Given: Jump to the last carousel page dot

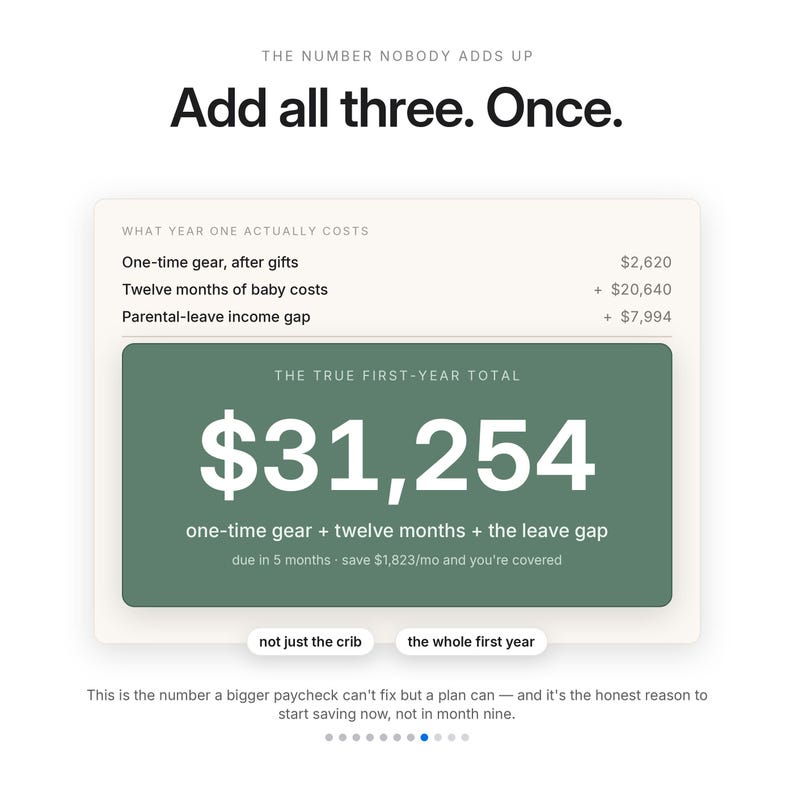Looking at the screenshot, I should pos(465,737).
